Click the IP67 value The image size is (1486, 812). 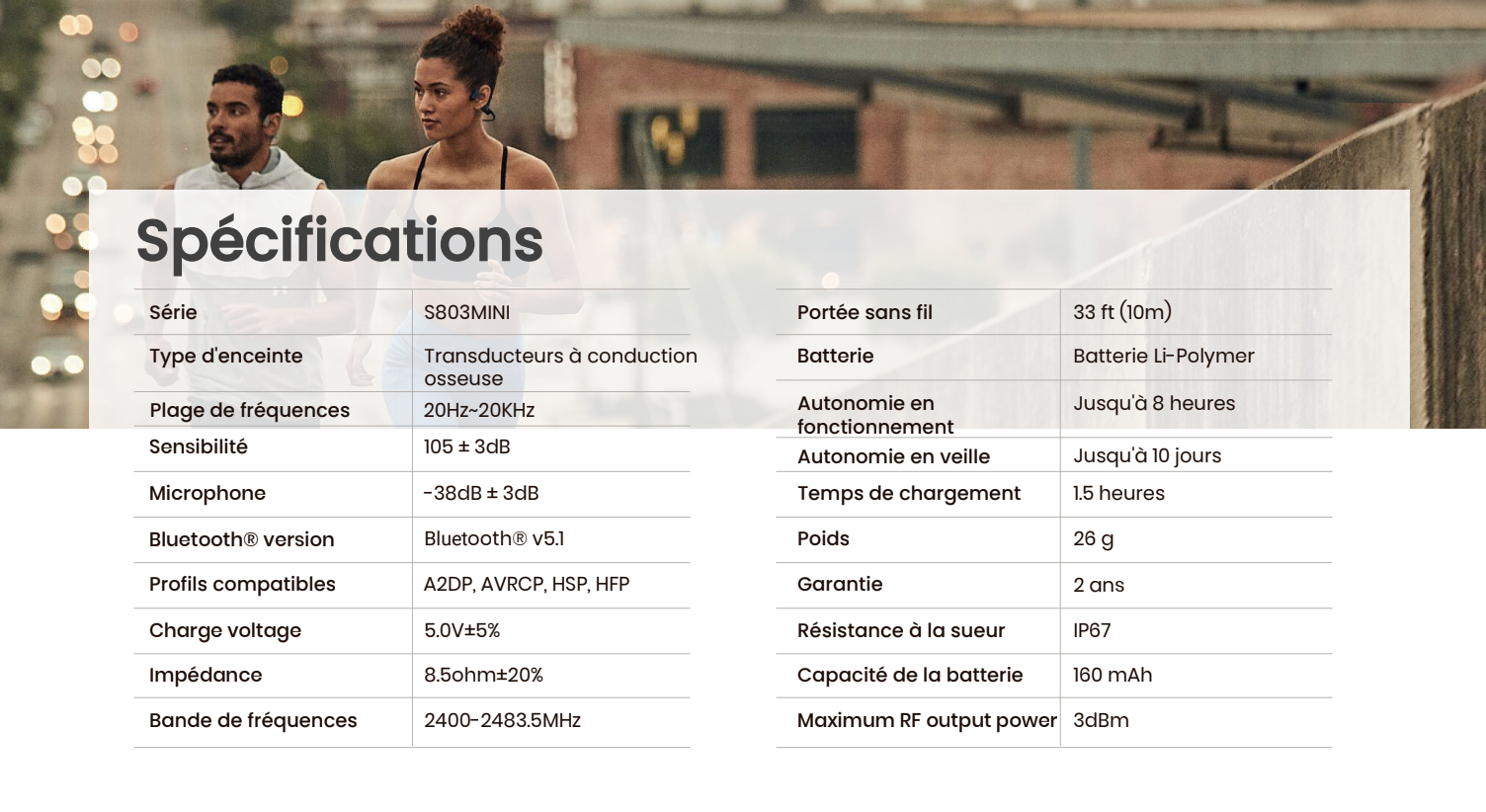pyautogui.click(x=1092, y=630)
